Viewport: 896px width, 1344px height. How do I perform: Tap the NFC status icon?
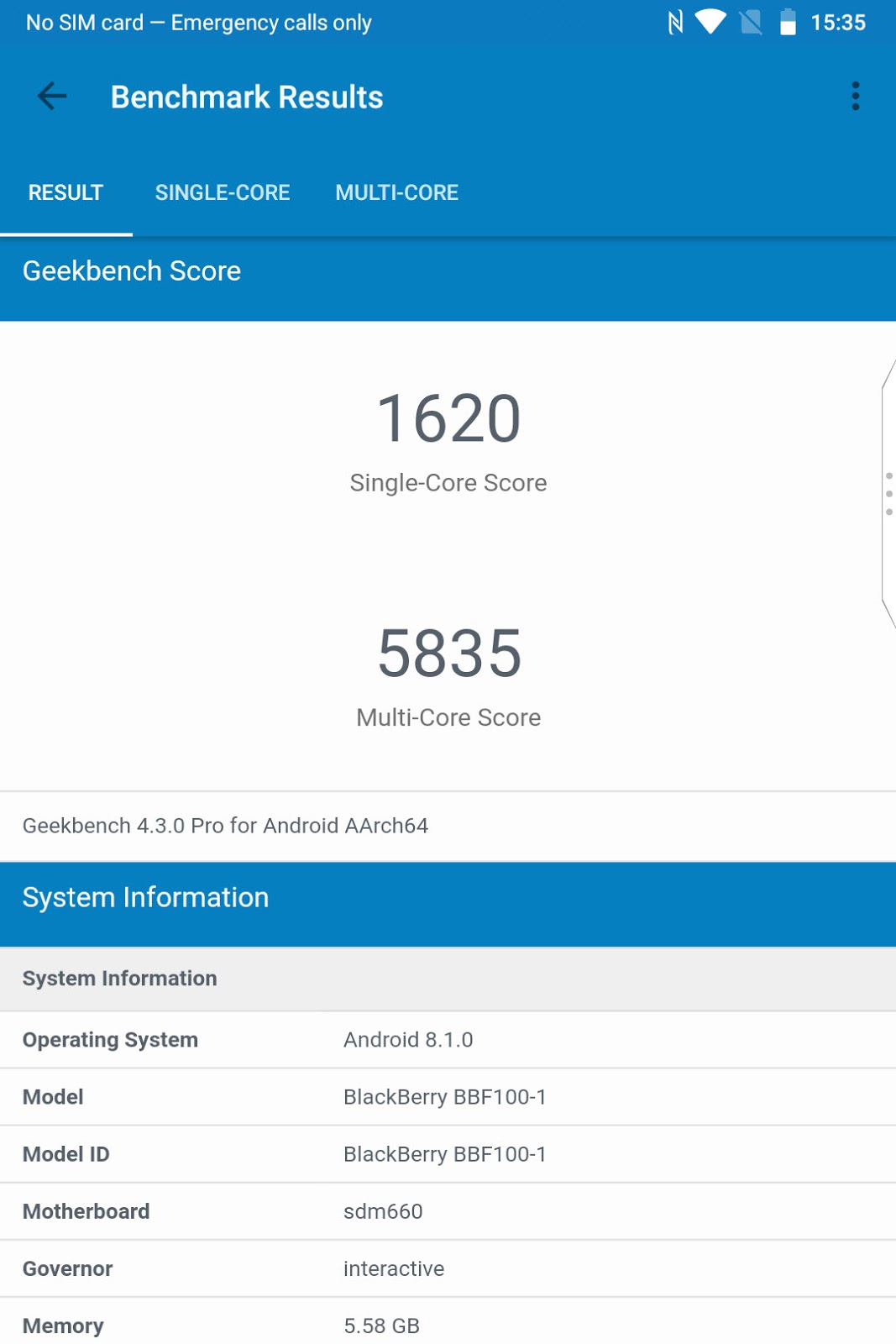coord(675,23)
